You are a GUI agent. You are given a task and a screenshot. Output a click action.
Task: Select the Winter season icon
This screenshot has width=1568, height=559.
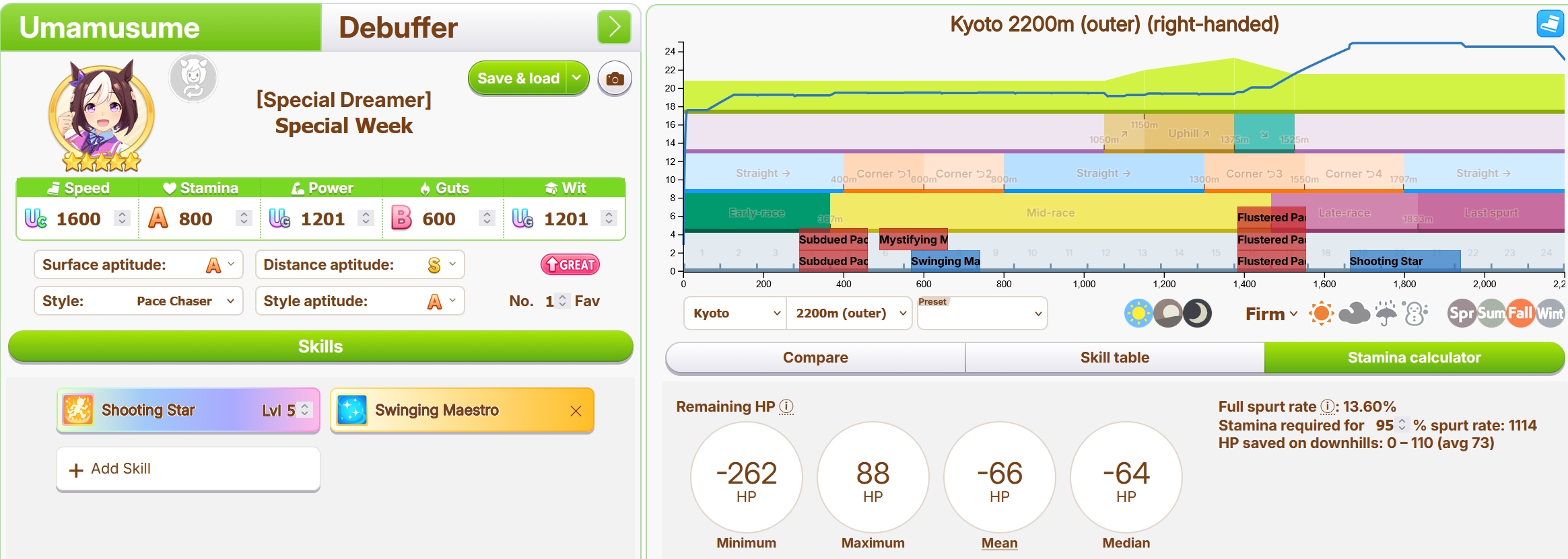(x=1550, y=313)
